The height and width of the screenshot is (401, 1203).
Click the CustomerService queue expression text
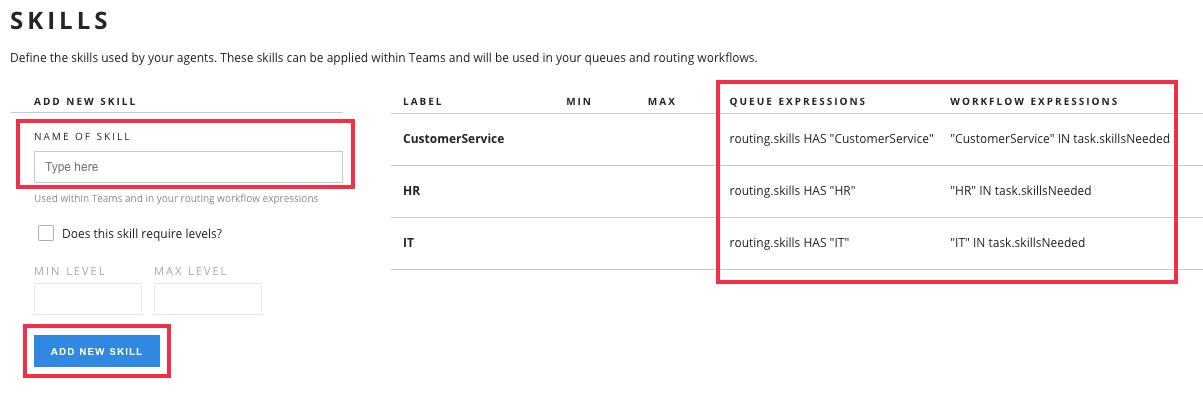point(831,139)
